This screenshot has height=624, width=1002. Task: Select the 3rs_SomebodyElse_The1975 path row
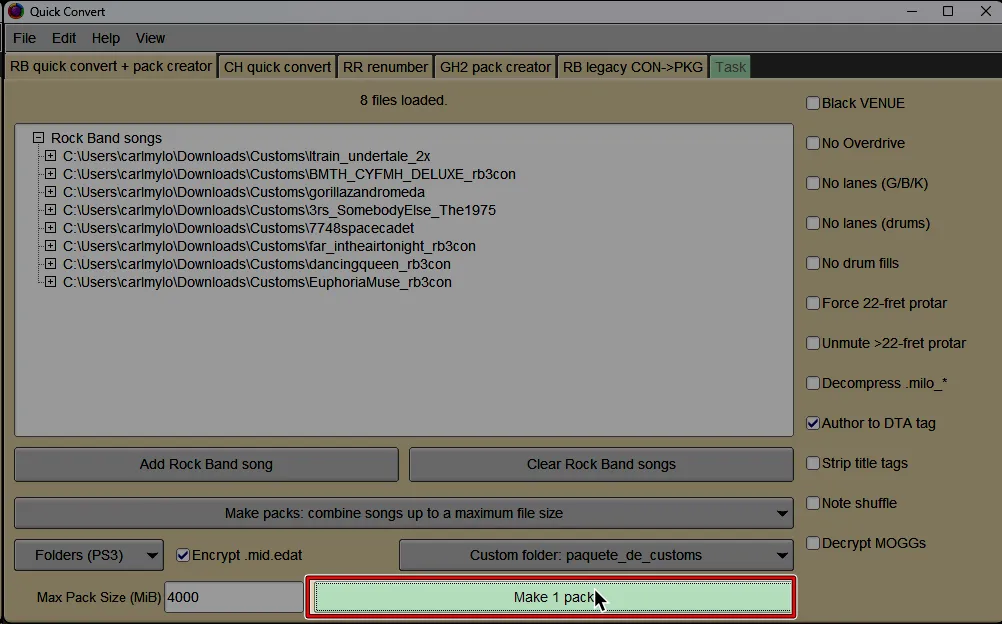coord(279,210)
